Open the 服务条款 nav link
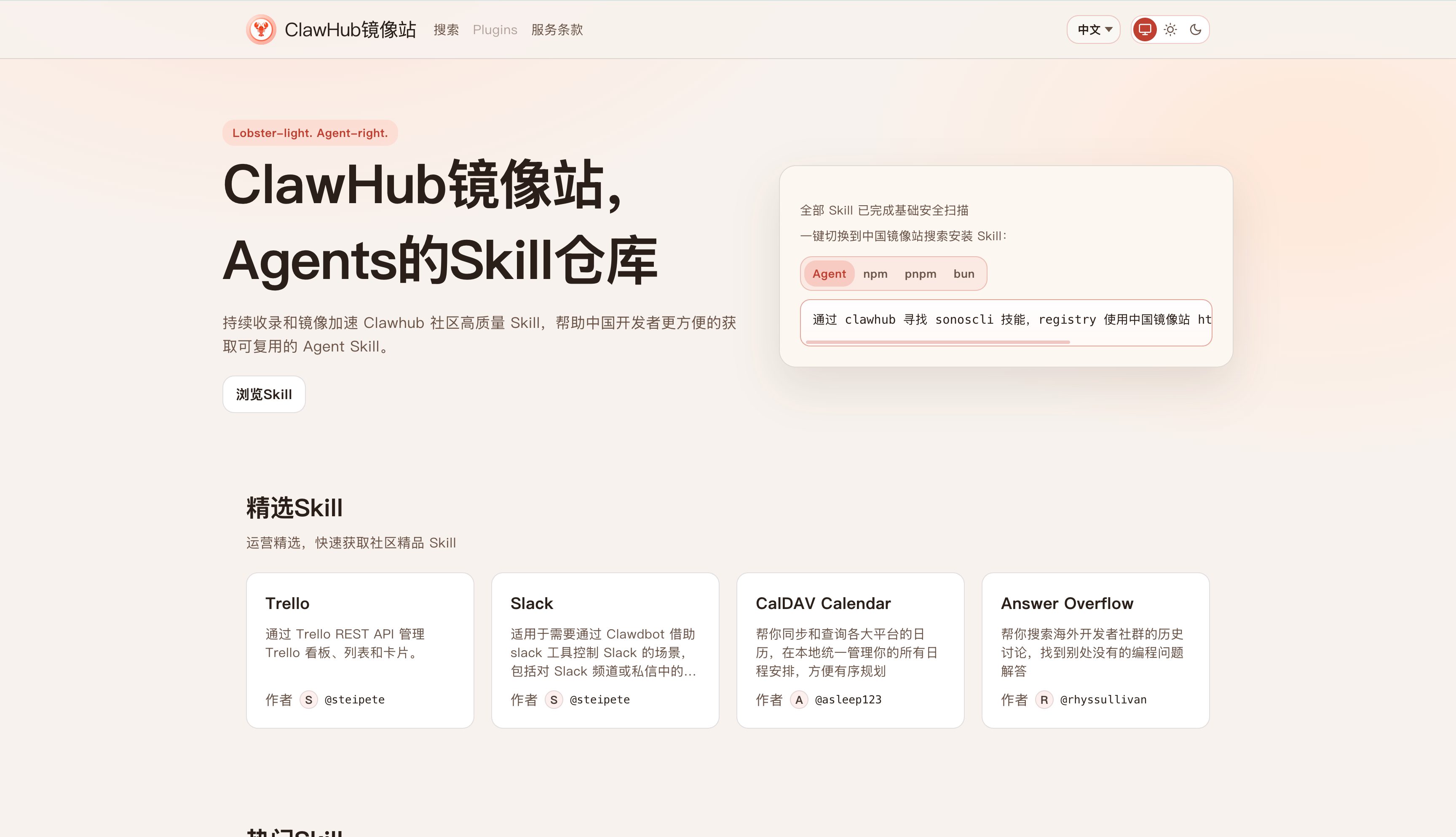Viewport: 1456px width, 837px height. pos(557,30)
